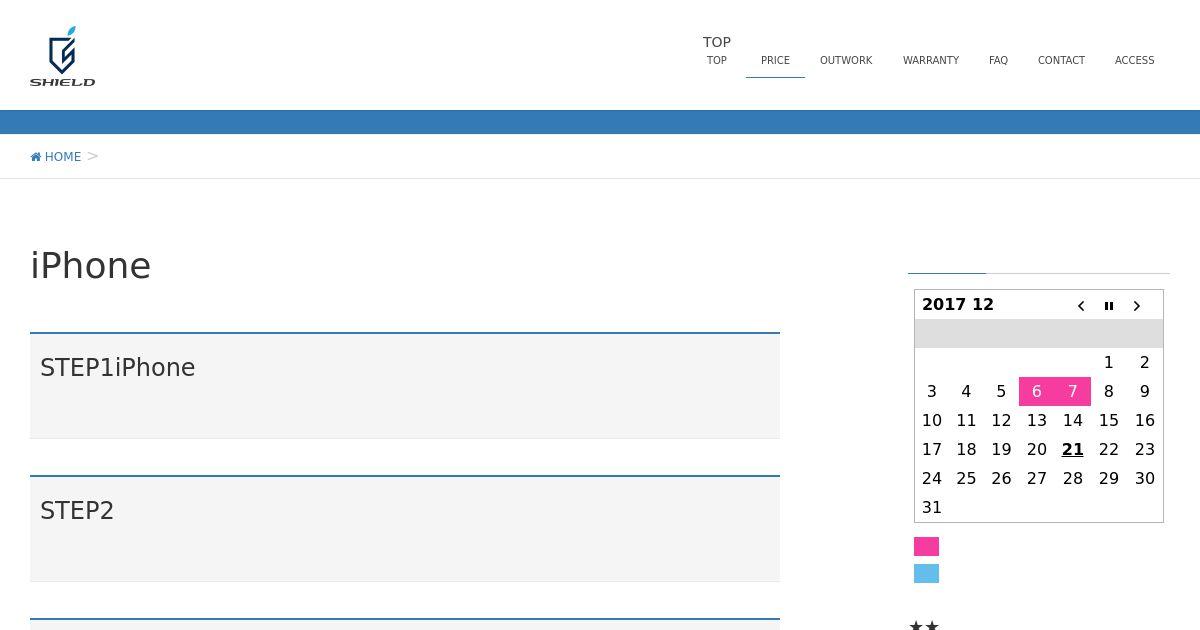Go to previous month in calendar
Image resolution: width=1200 pixels, height=630 pixels.
coord(1081,306)
